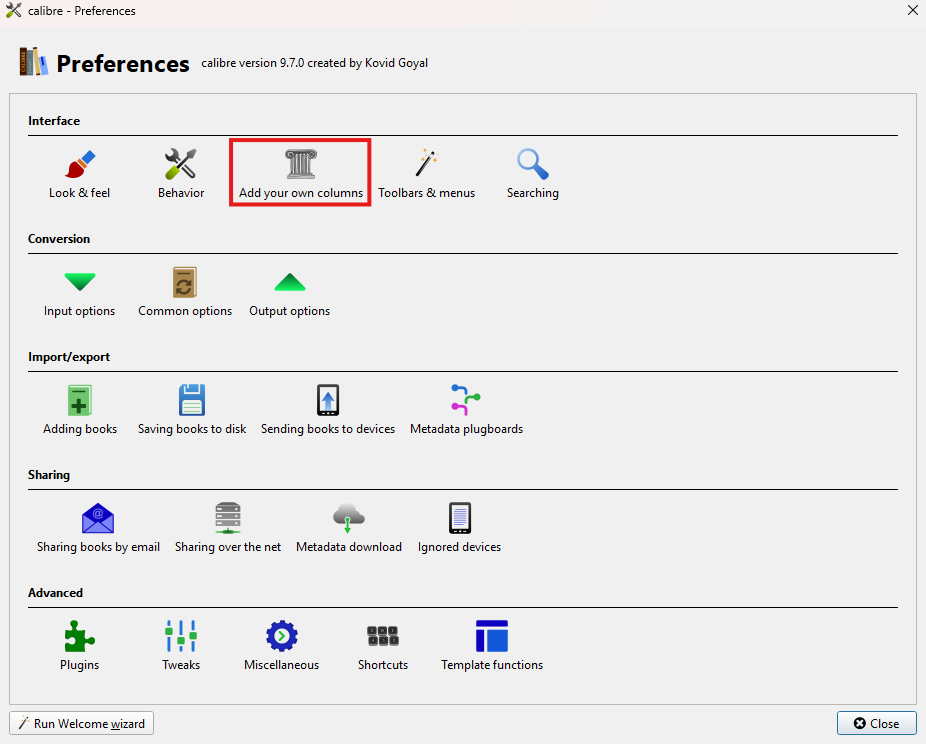Screen dimensions: 926x744
Task: Open Sending books to devices icon
Action: point(328,400)
